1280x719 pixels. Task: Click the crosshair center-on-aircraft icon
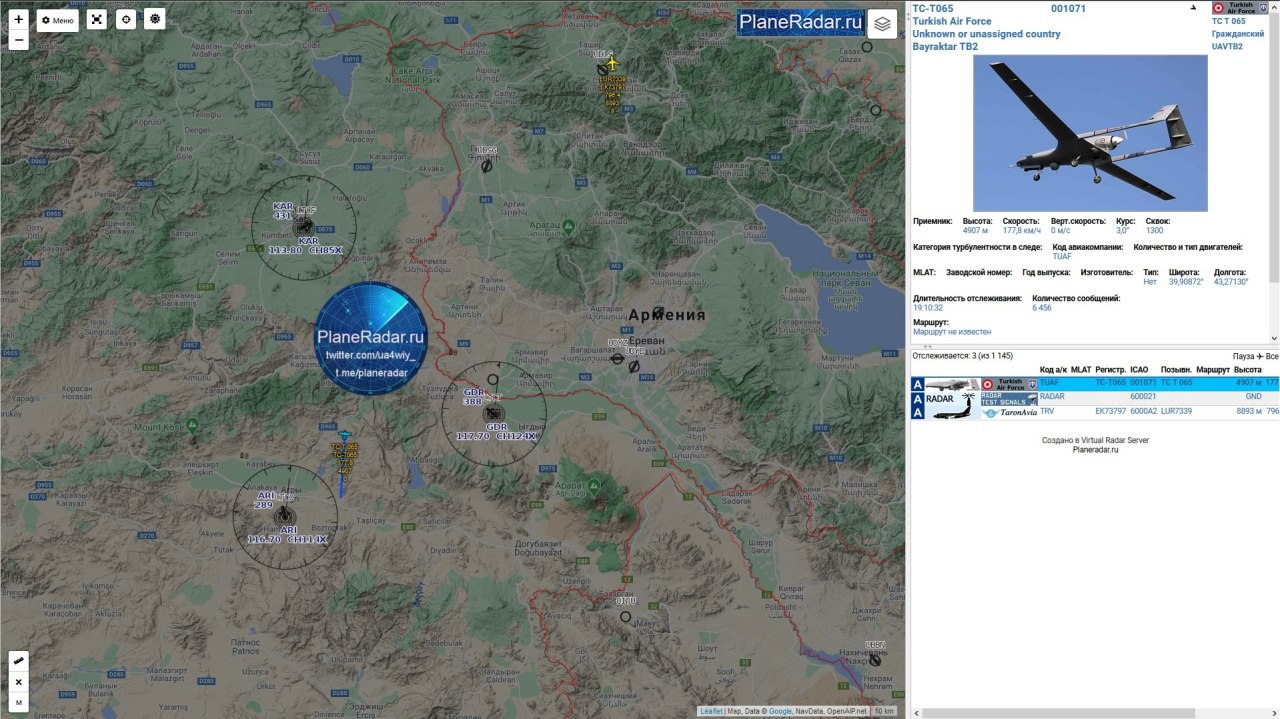point(126,19)
